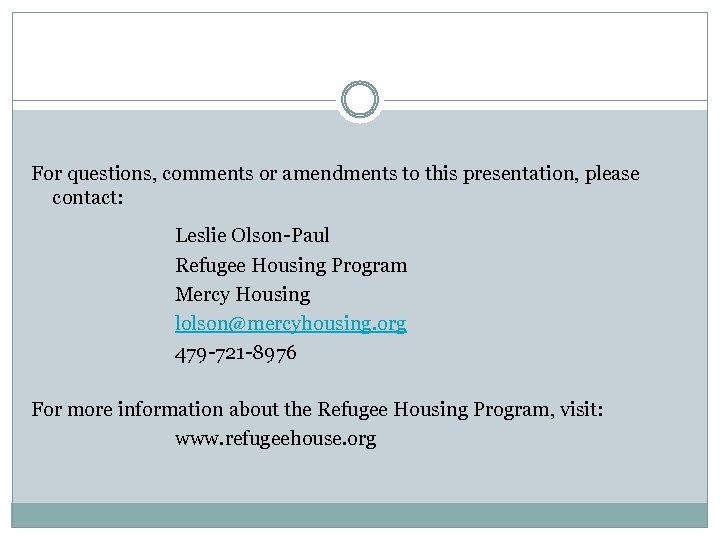Click the word 'visit:' before the website
The height and width of the screenshot is (540, 720).
[x=576, y=409]
